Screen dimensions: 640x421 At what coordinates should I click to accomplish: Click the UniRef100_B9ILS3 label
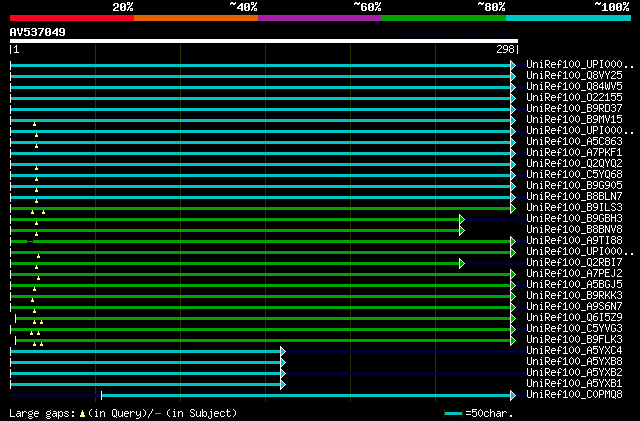pyautogui.click(x=574, y=208)
